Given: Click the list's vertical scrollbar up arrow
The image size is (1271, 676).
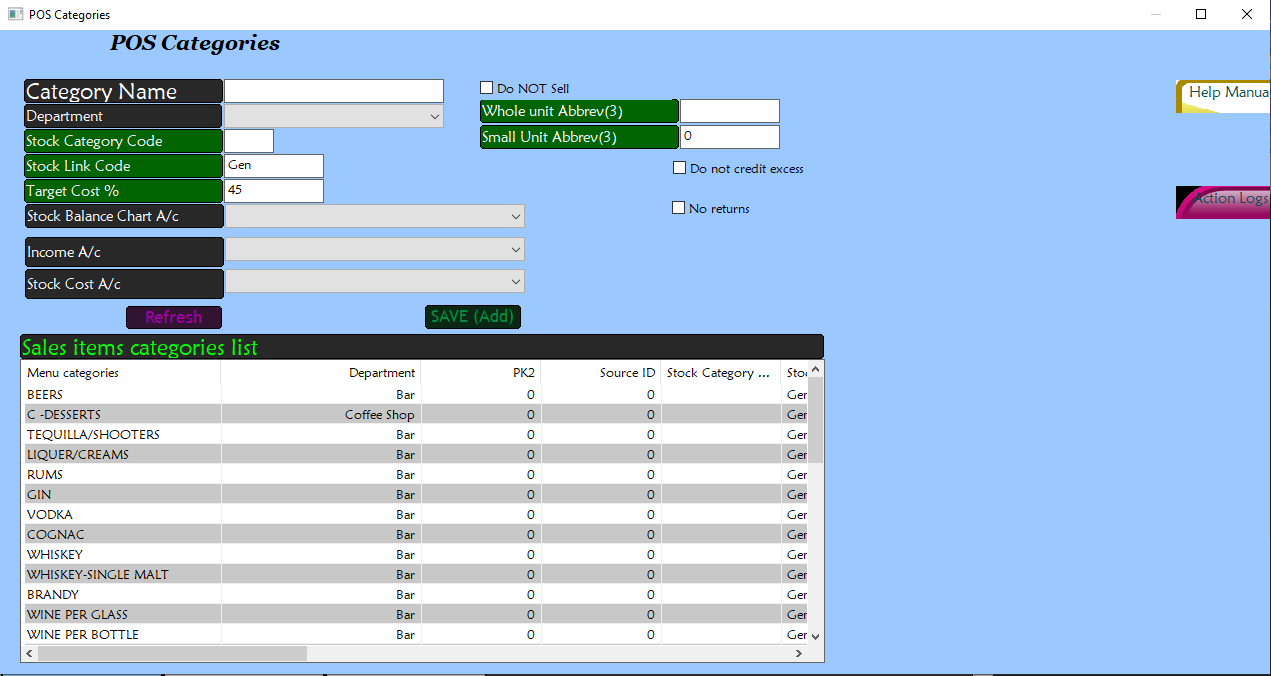Looking at the screenshot, I should 815,370.
